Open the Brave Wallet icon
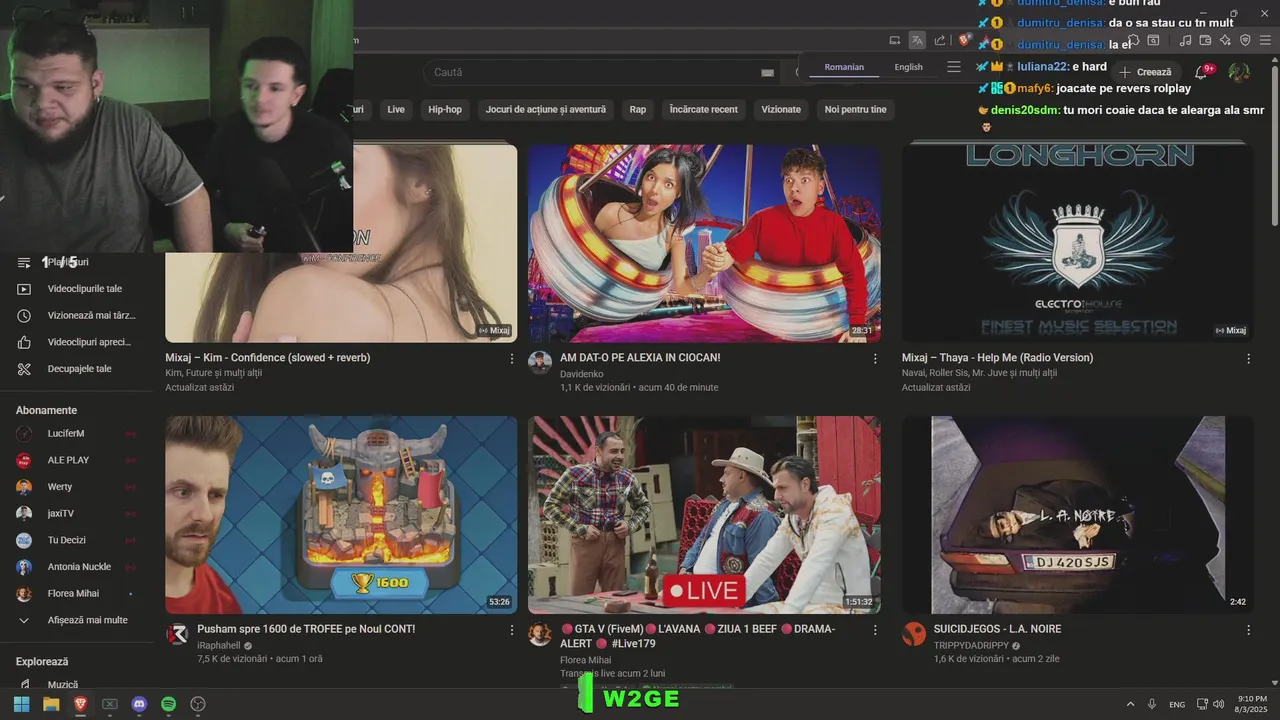The height and width of the screenshot is (720, 1280). [x=1205, y=40]
